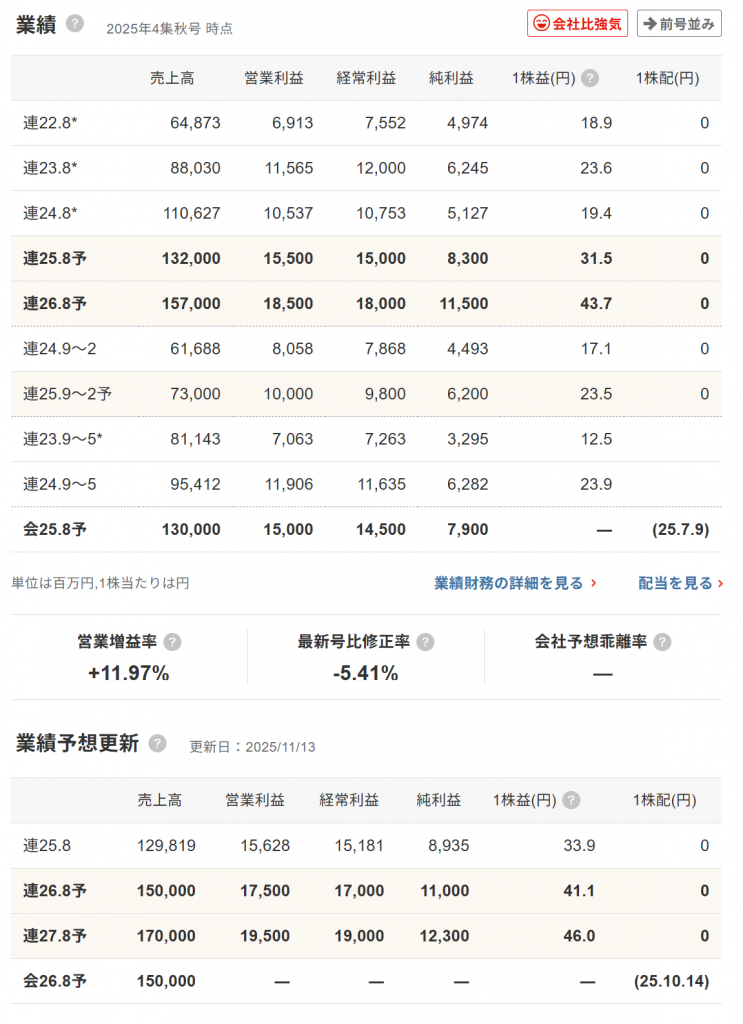Click the question icon next to 最新号比修正率
The image size is (743, 1024).
coord(425,642)
